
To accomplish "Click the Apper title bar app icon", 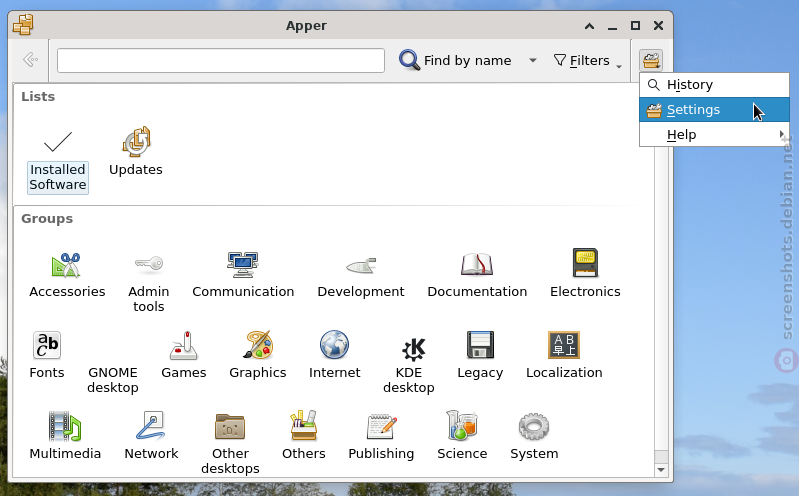I will click(23, 24).
